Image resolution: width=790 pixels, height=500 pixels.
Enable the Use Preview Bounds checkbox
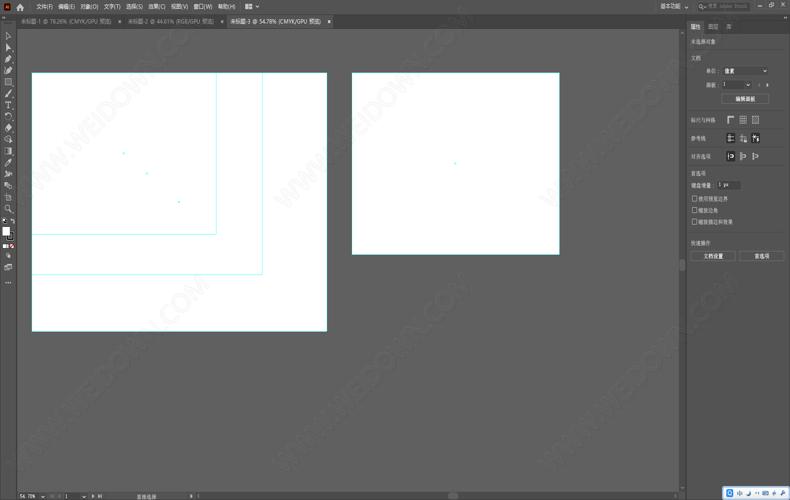pos(694,199)
